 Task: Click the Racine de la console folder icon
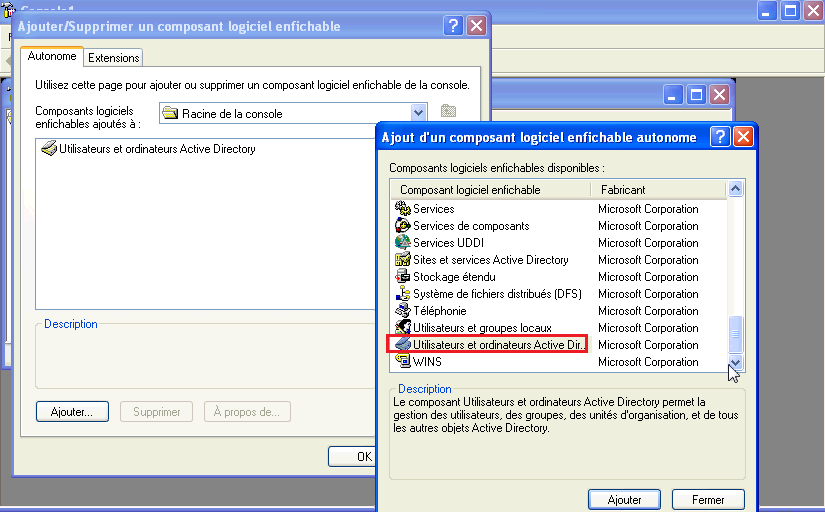click(x=170, y=113)
